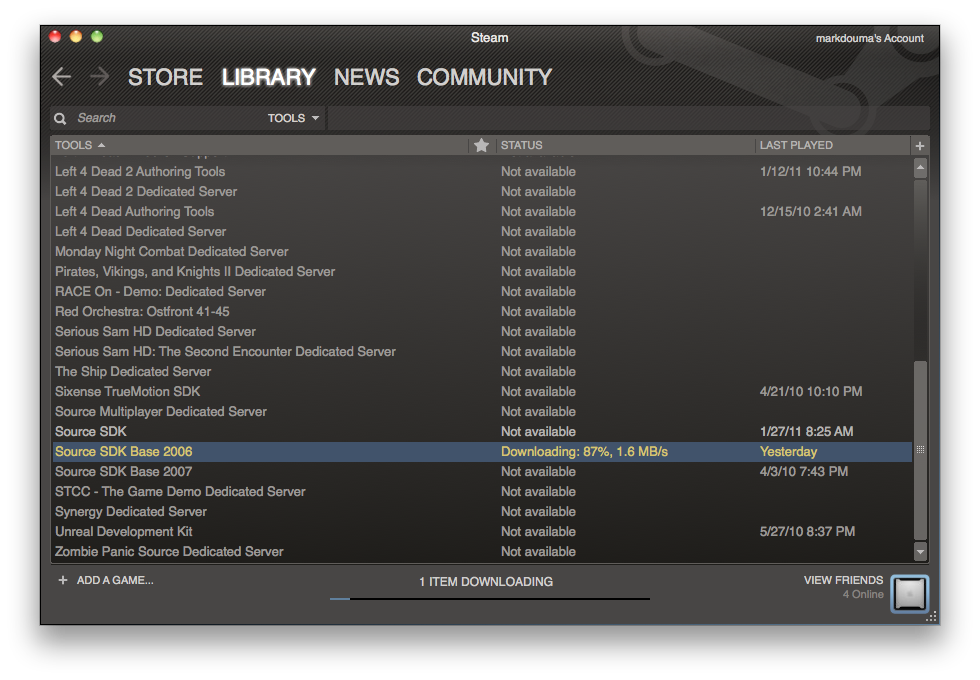The image size is (980, 680).
Task: Click Downloading: 87%, 1.6 MB/s status
Action: pos(584,451)
